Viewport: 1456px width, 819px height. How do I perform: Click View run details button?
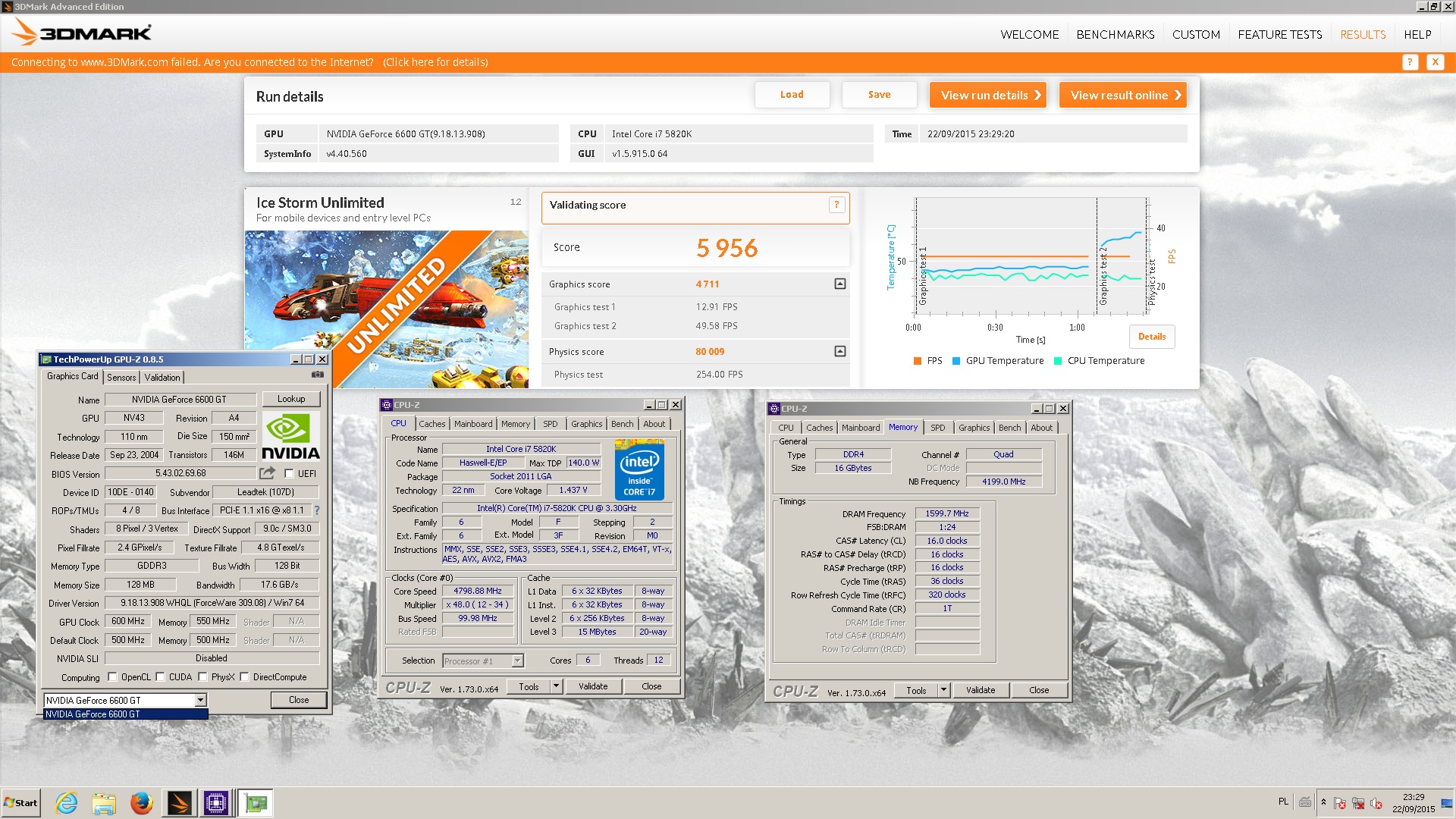pyautogui.click(x=988, y=95)
